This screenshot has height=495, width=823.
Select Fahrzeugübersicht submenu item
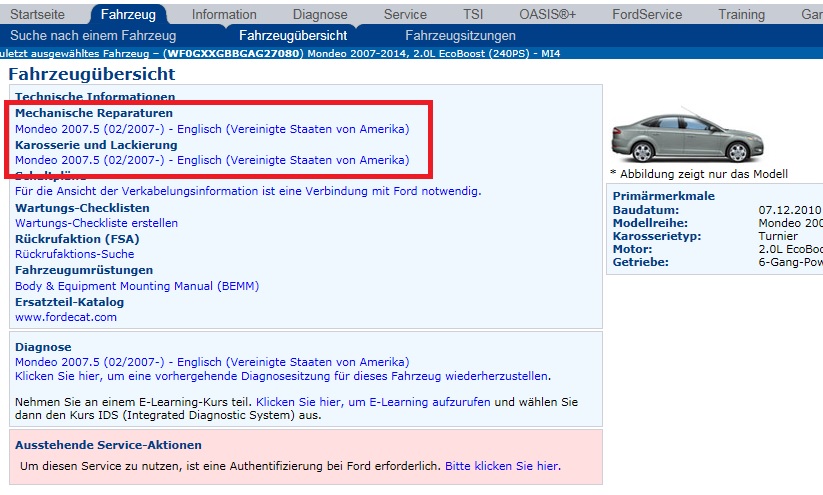(293, 36)
